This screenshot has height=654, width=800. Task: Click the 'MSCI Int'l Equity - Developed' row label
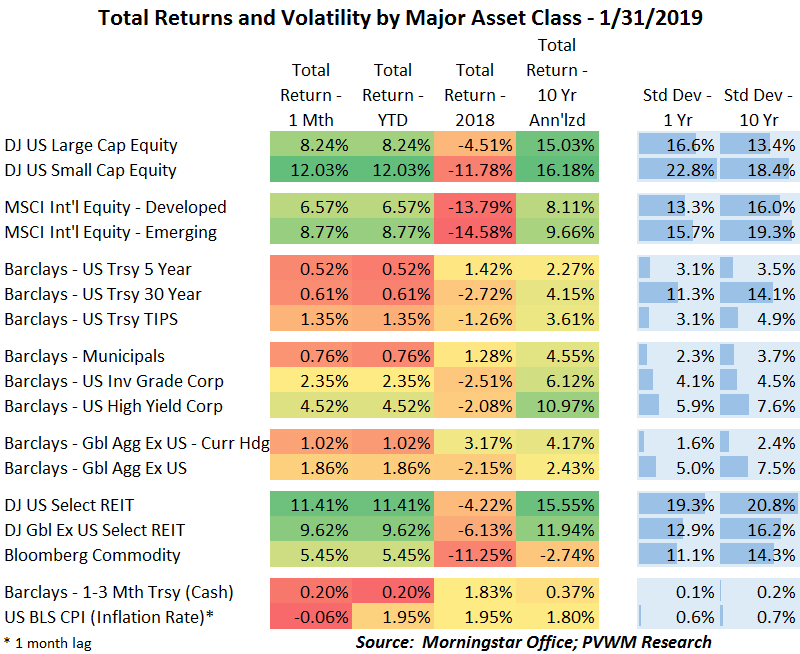pos(115,207)
